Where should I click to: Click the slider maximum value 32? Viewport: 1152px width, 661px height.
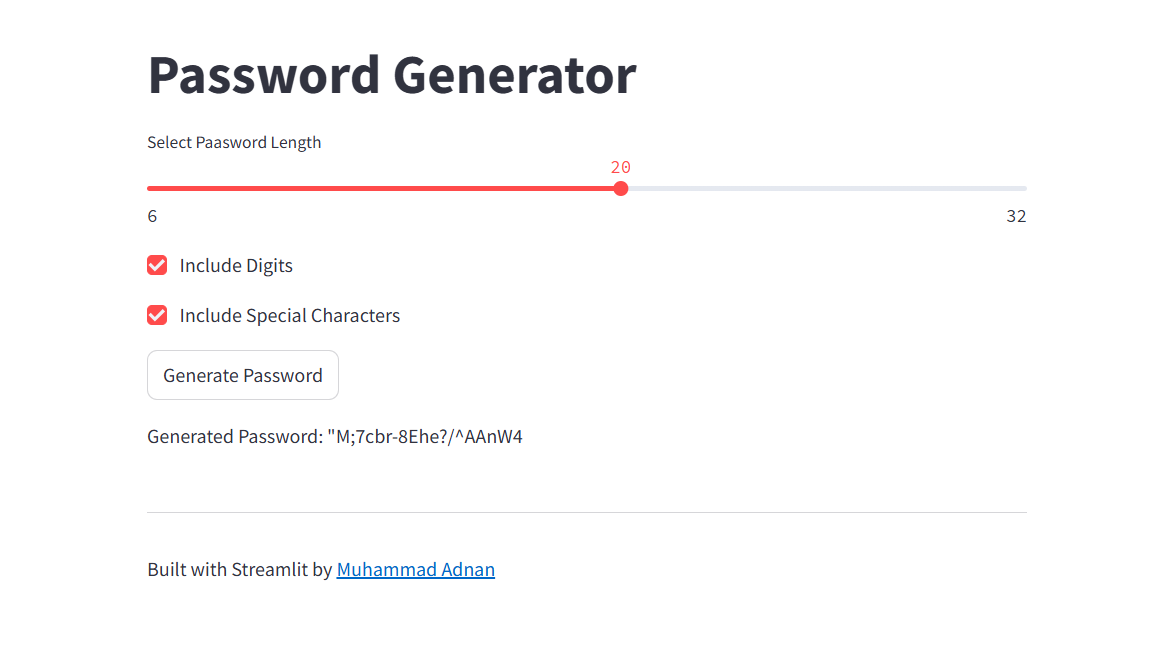click(1016, 217)
